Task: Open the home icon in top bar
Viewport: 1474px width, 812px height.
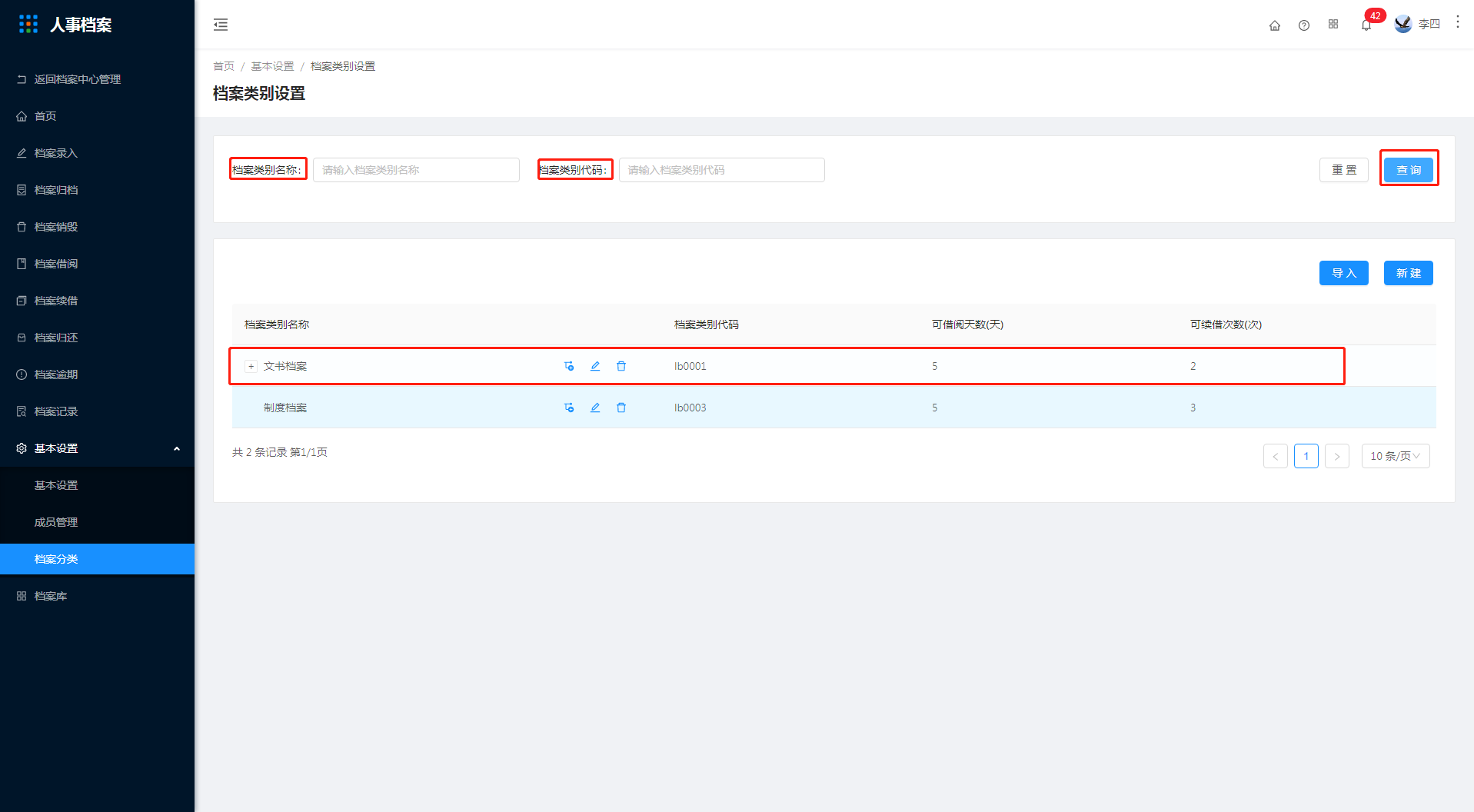Action: point(1275,25)
